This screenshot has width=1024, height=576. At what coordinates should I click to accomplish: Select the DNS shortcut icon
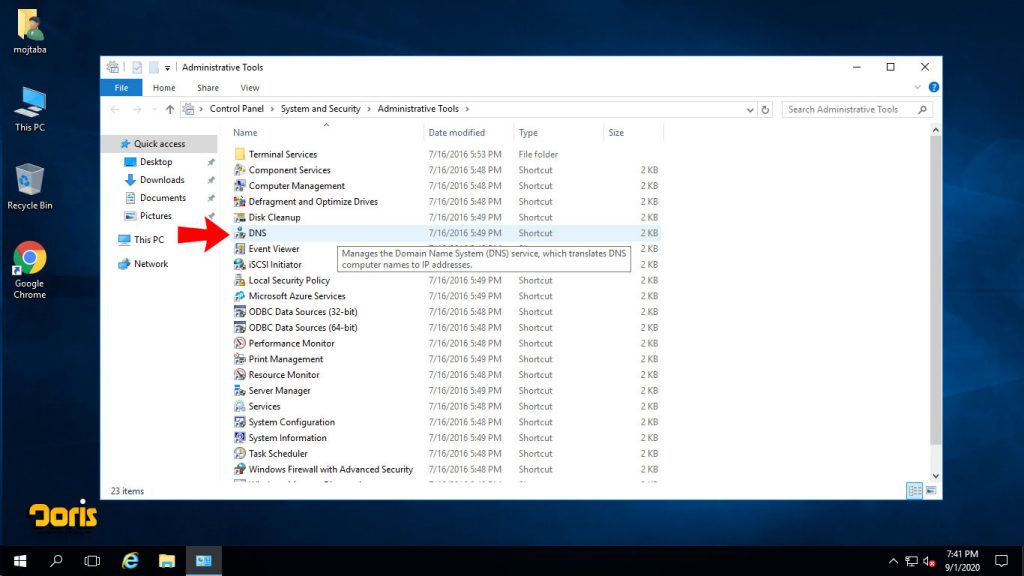(240, 233)
